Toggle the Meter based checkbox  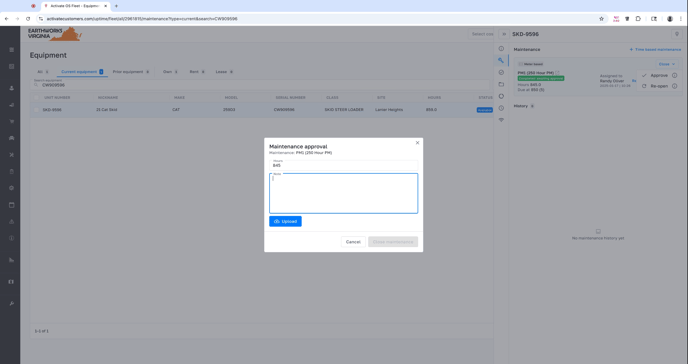click(520, 64)
